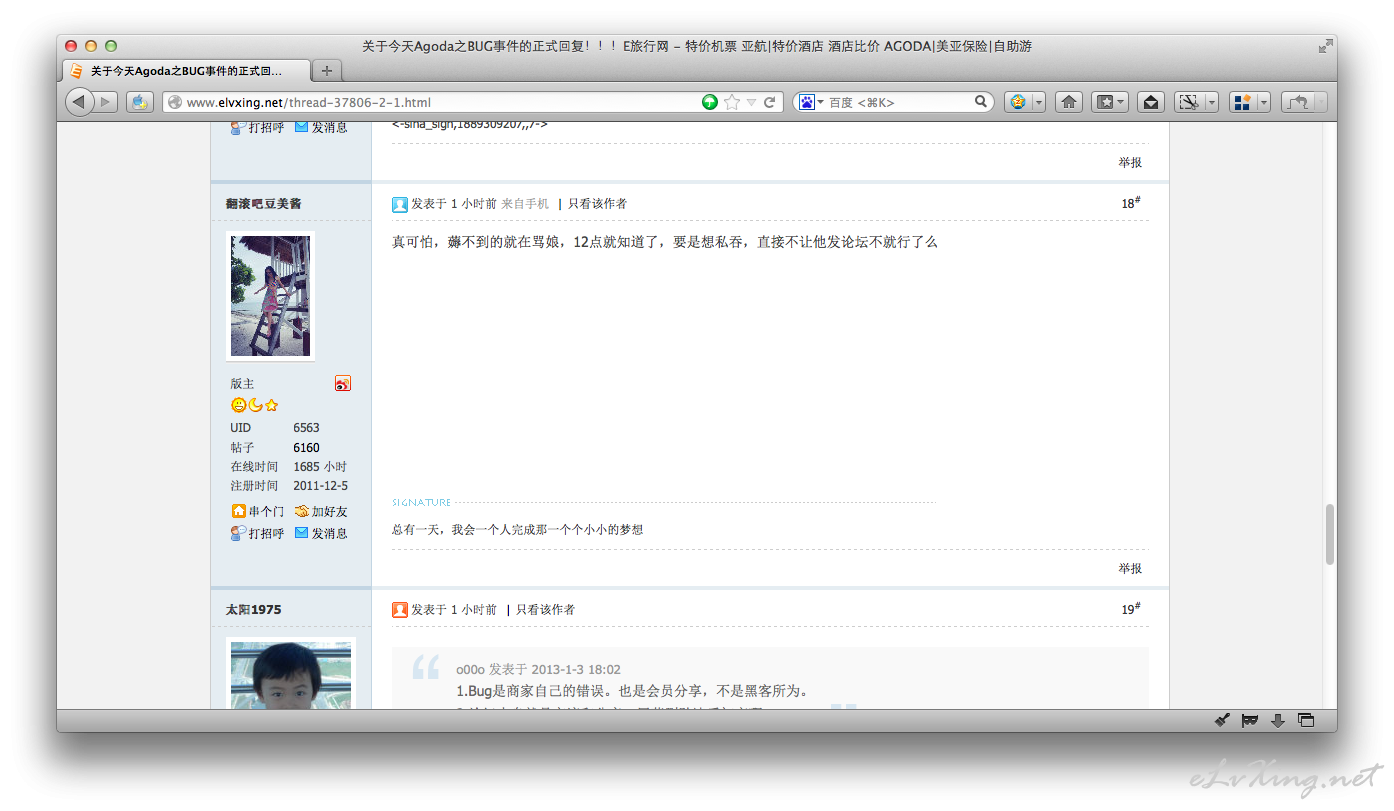Click the registration date 2011-12-5
This screenshot has width=1394, height=811.
tap(320, 486)
